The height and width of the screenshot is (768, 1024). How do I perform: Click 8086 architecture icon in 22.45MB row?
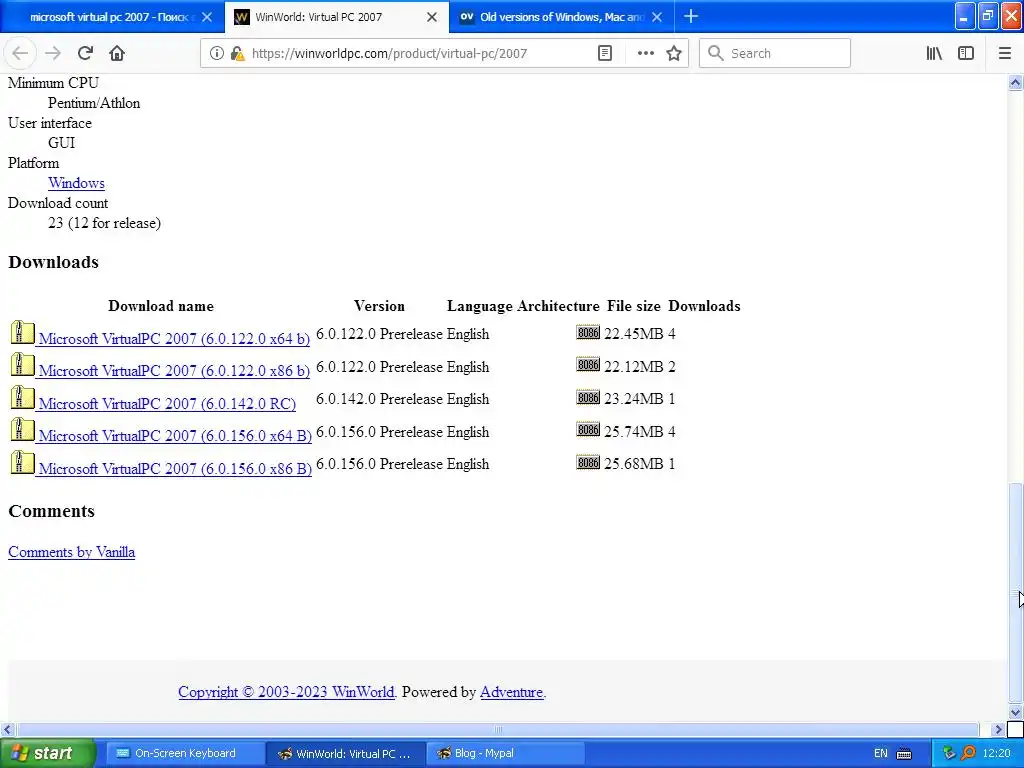coord(588,332)
